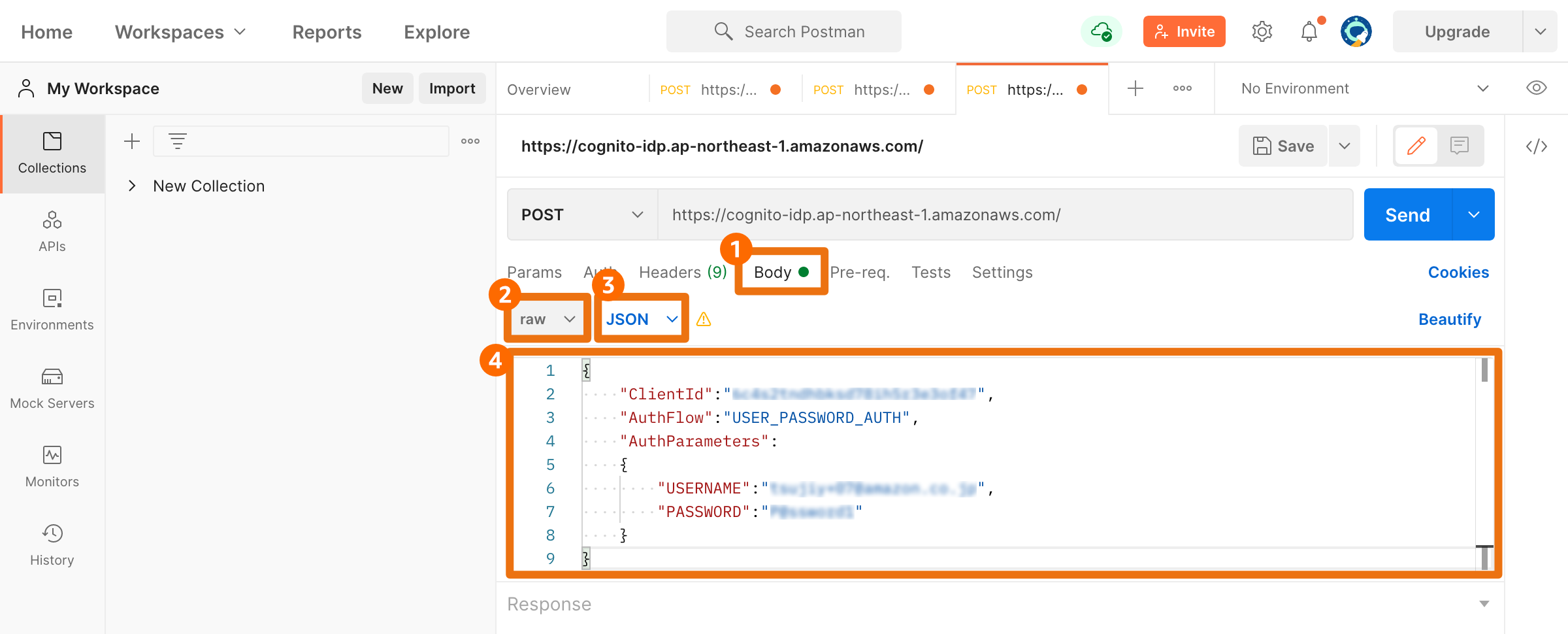Open Reports in top navigation
Screen dimensions: 1568x634
coord(327,32)
